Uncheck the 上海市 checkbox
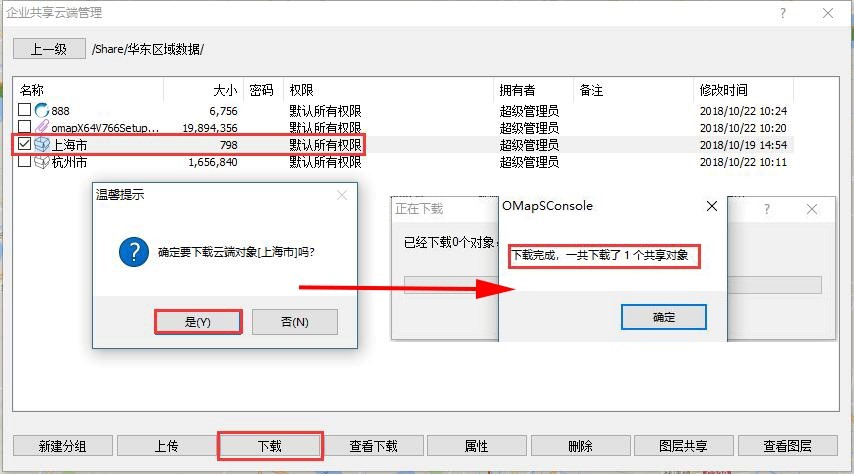Image resolution: width=854 pixels, height=474 pixels. coord(25,144)
